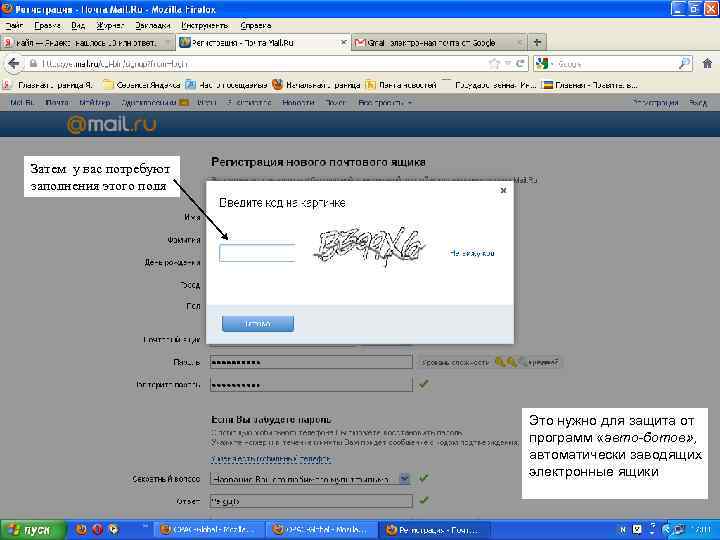
Task: Click Почта in the Mail.Ru navigation
Action: pyautogui.click(x=57, y=103)
